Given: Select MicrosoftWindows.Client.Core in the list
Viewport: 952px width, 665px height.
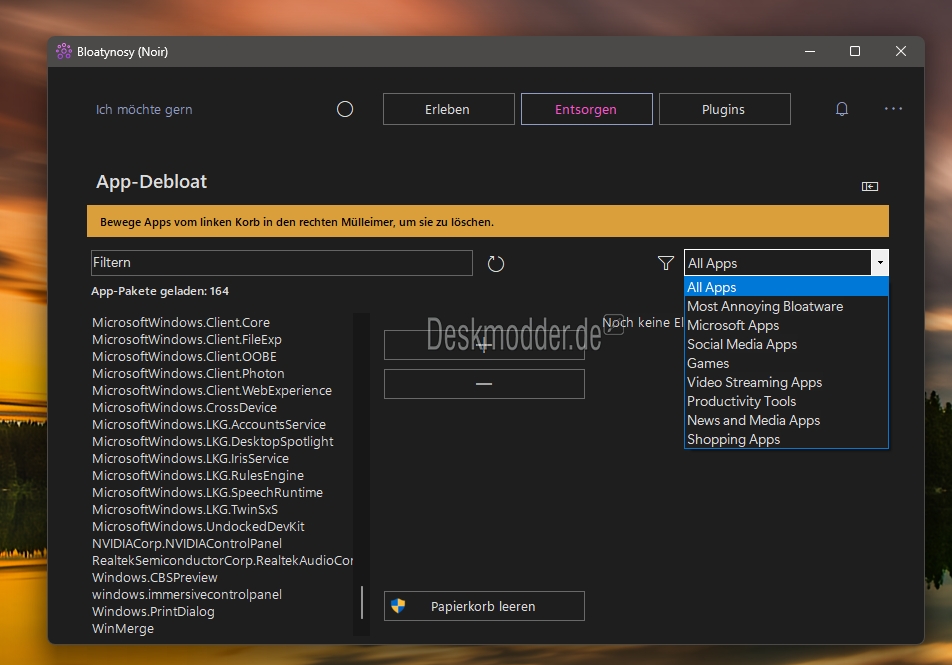Looking at the screenshot, I should tap(181, 322).
